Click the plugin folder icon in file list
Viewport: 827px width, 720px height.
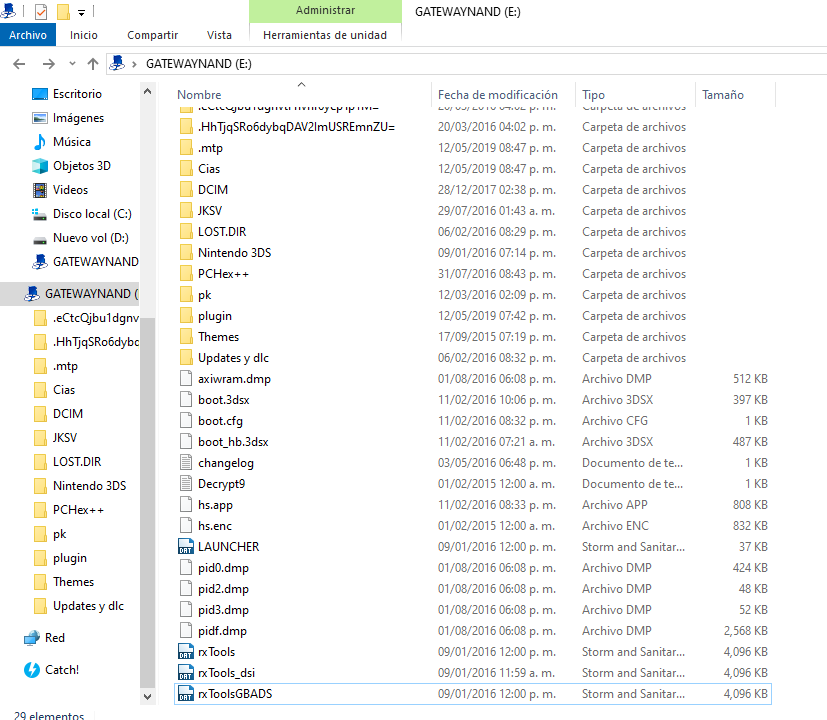pos(186,315)
